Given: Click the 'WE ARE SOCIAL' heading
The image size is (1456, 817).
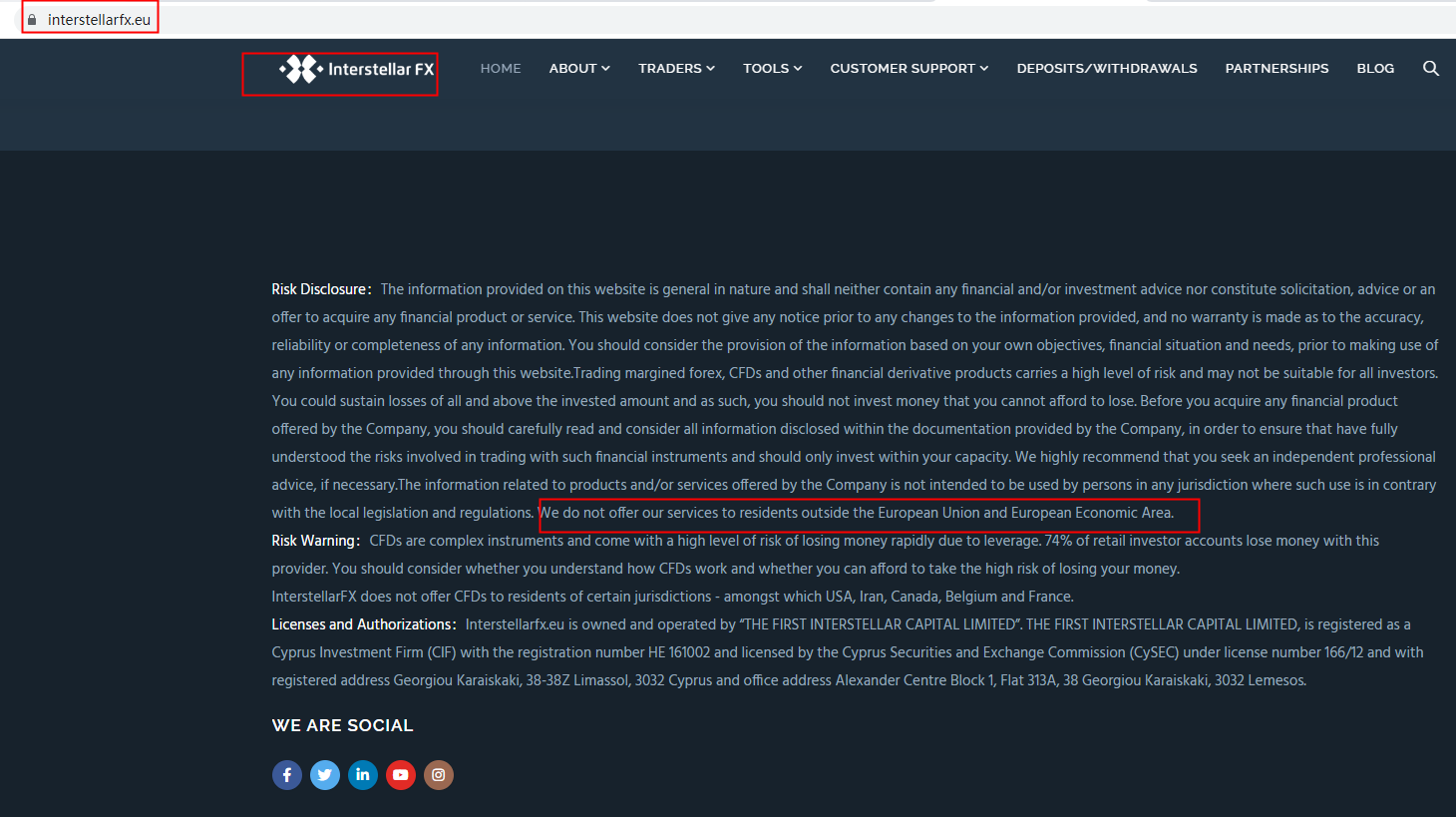Looking at the screenshot, I should (342, 725).
